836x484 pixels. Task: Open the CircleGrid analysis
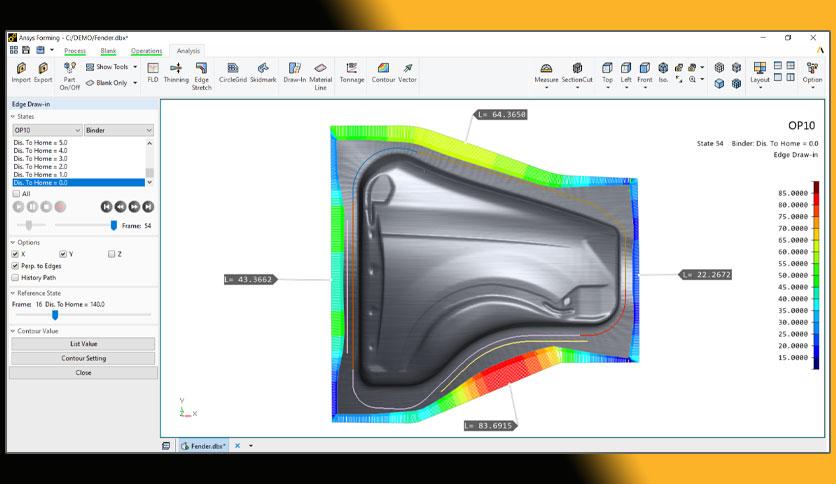tap(232, 72)
